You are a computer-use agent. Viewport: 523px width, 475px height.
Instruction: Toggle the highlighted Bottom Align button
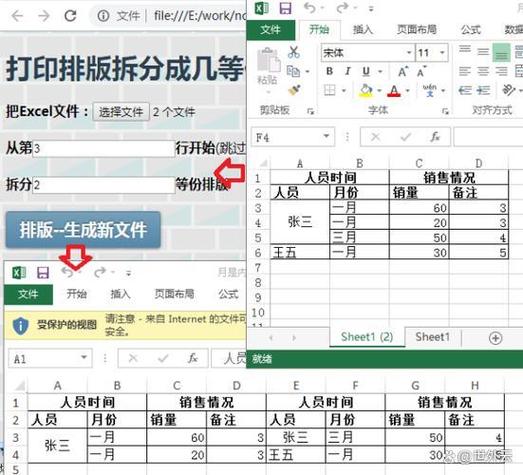(x=501, y=52)
